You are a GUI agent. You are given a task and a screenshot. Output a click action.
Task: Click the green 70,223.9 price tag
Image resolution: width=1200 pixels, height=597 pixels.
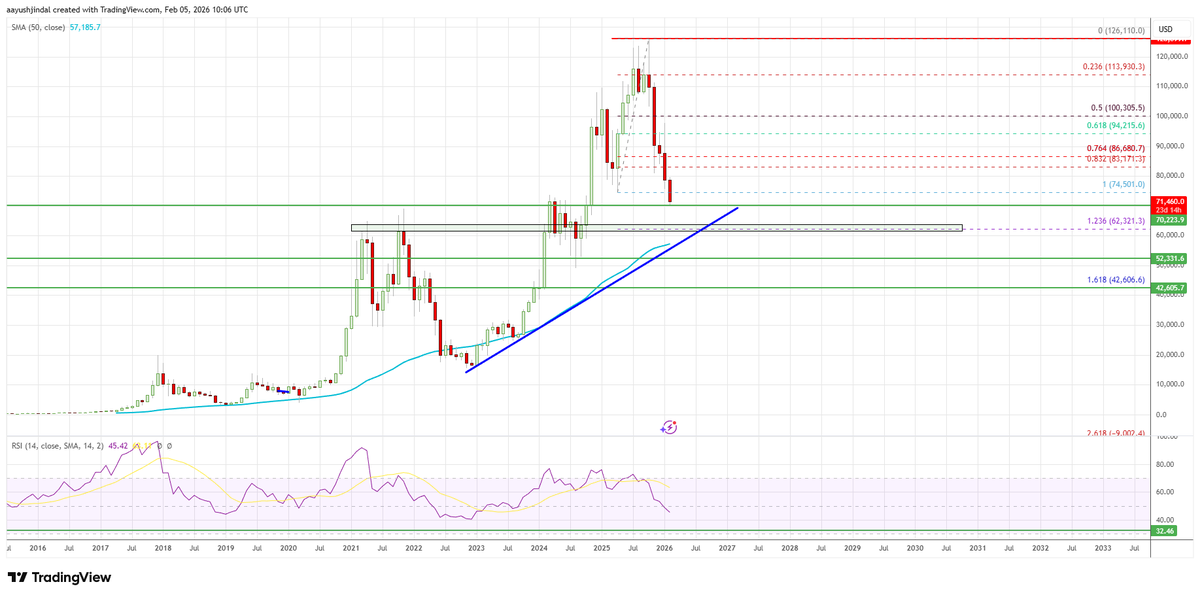tap(1169, 220)
